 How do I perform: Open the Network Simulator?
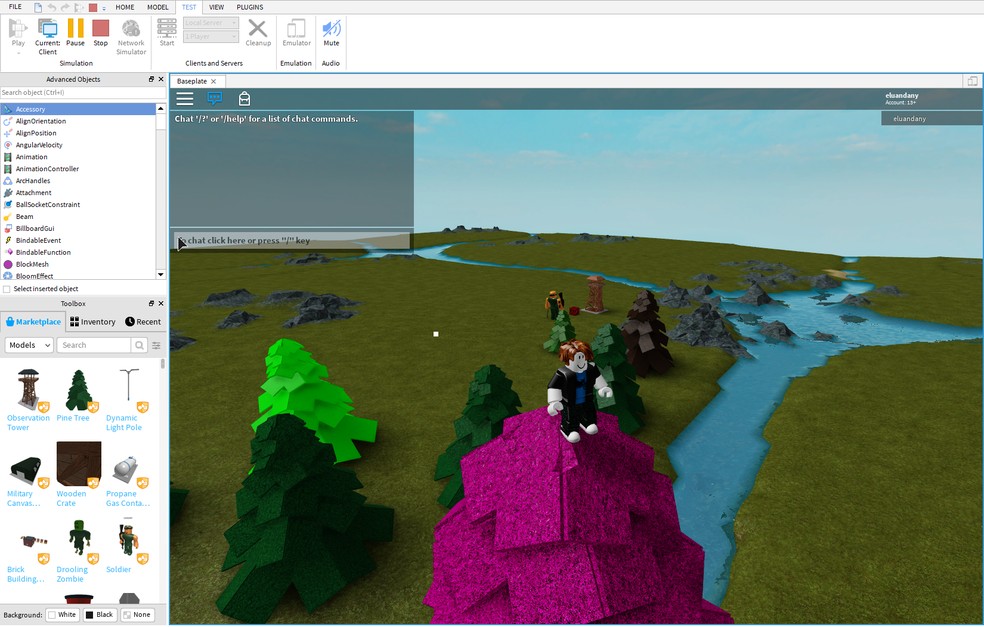(x=131, y=36)
